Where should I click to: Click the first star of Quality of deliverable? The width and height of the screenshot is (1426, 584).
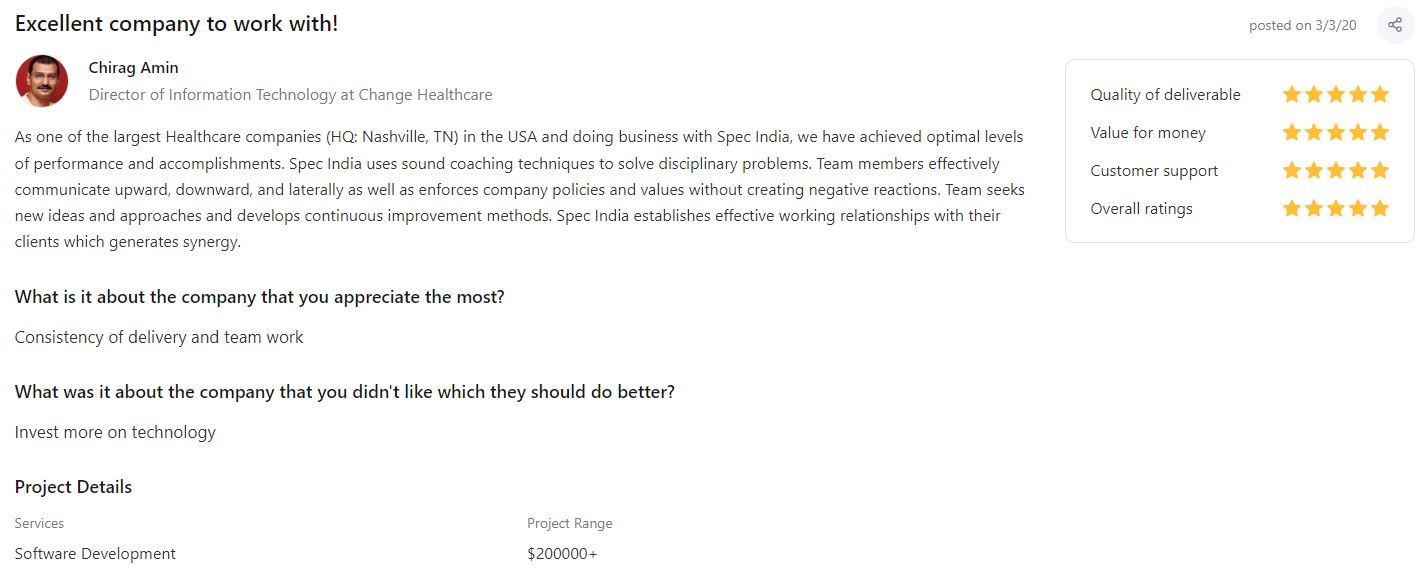1292,94
